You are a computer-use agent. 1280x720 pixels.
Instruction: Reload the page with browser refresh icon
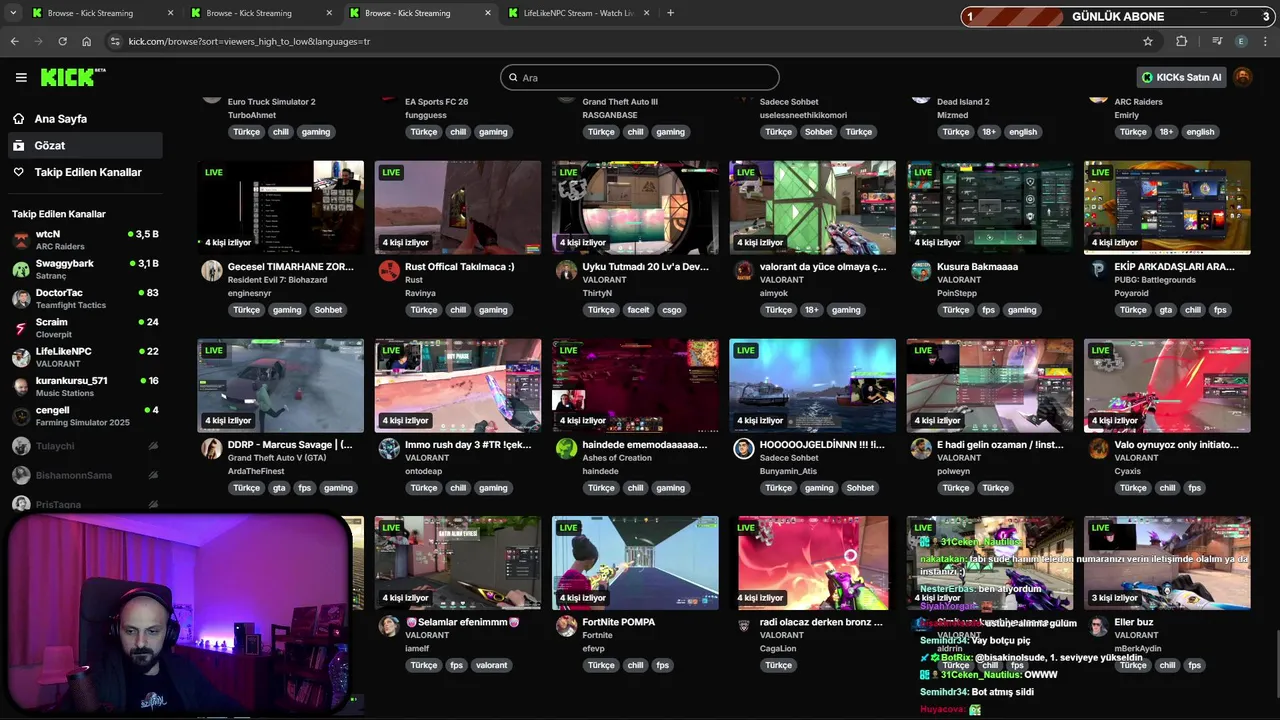pos(62,41)
